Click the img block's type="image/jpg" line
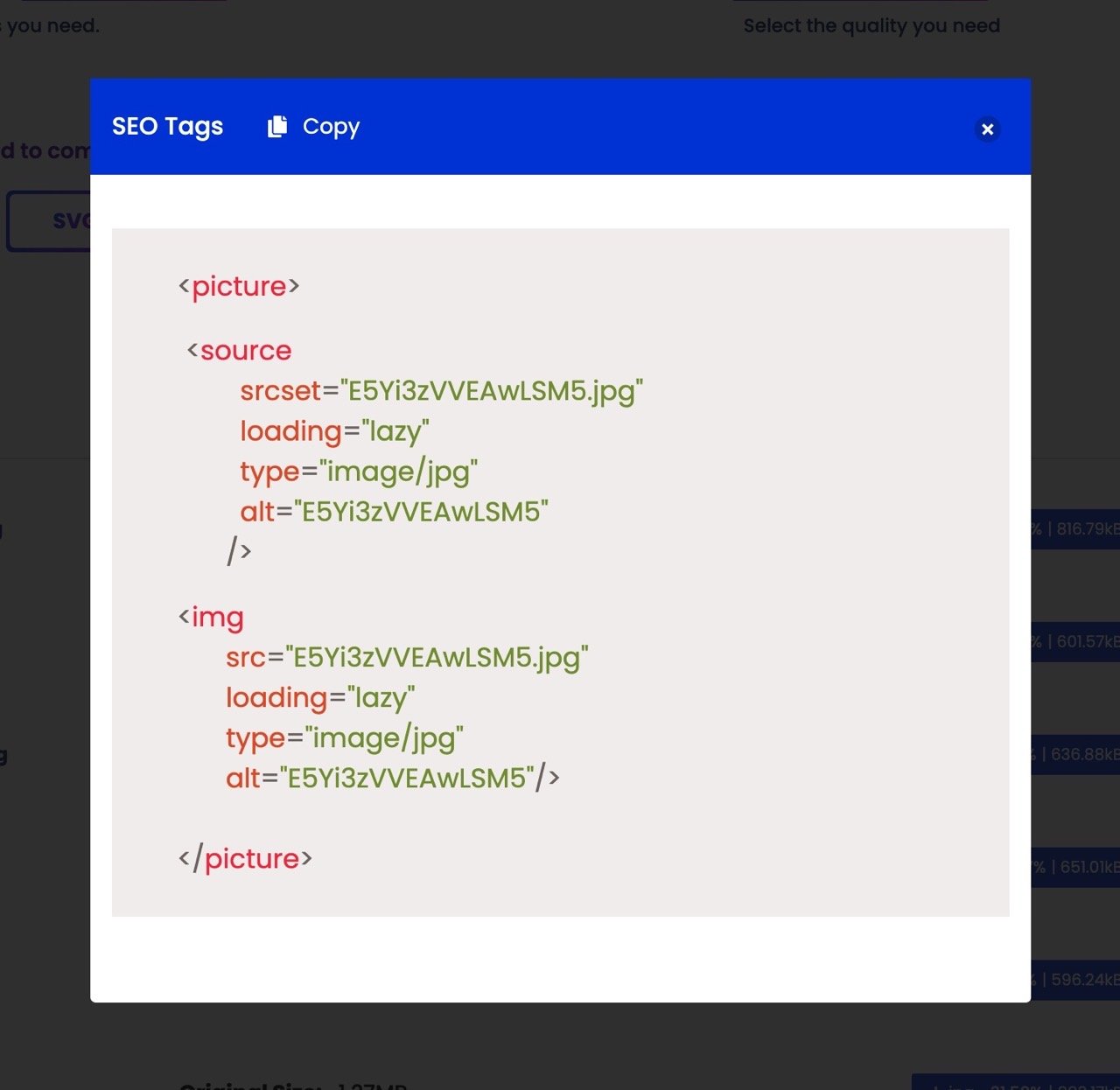The image size is (1120, 1090). pyautogui.click(x=345, y=738)
